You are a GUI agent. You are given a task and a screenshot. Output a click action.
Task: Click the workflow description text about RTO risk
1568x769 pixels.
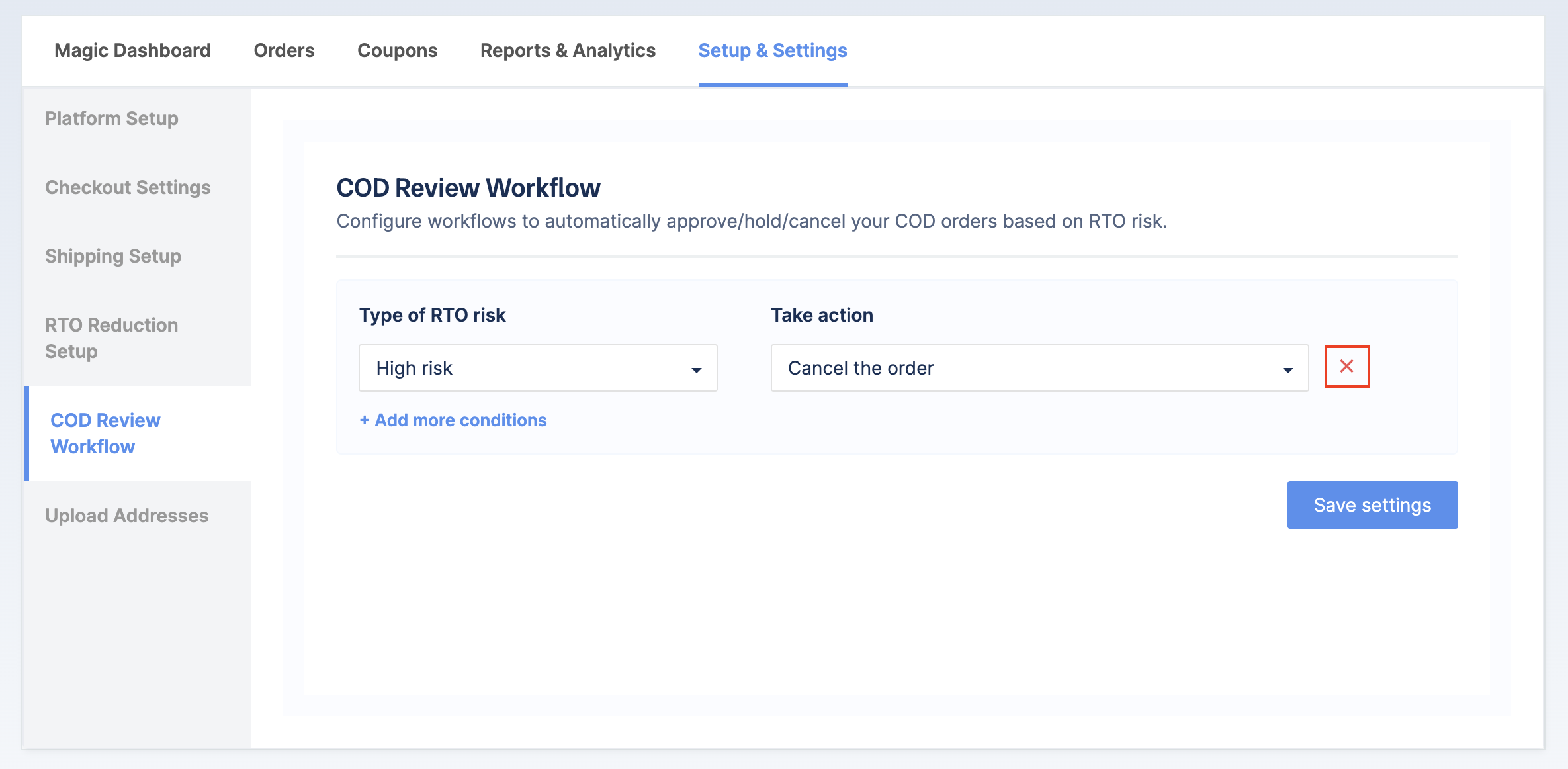[x=752, y=221]
